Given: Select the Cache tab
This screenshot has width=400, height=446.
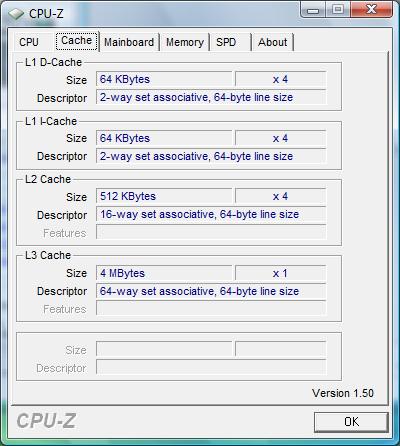Looking at the screenshot, I should [x=77, y=41].
